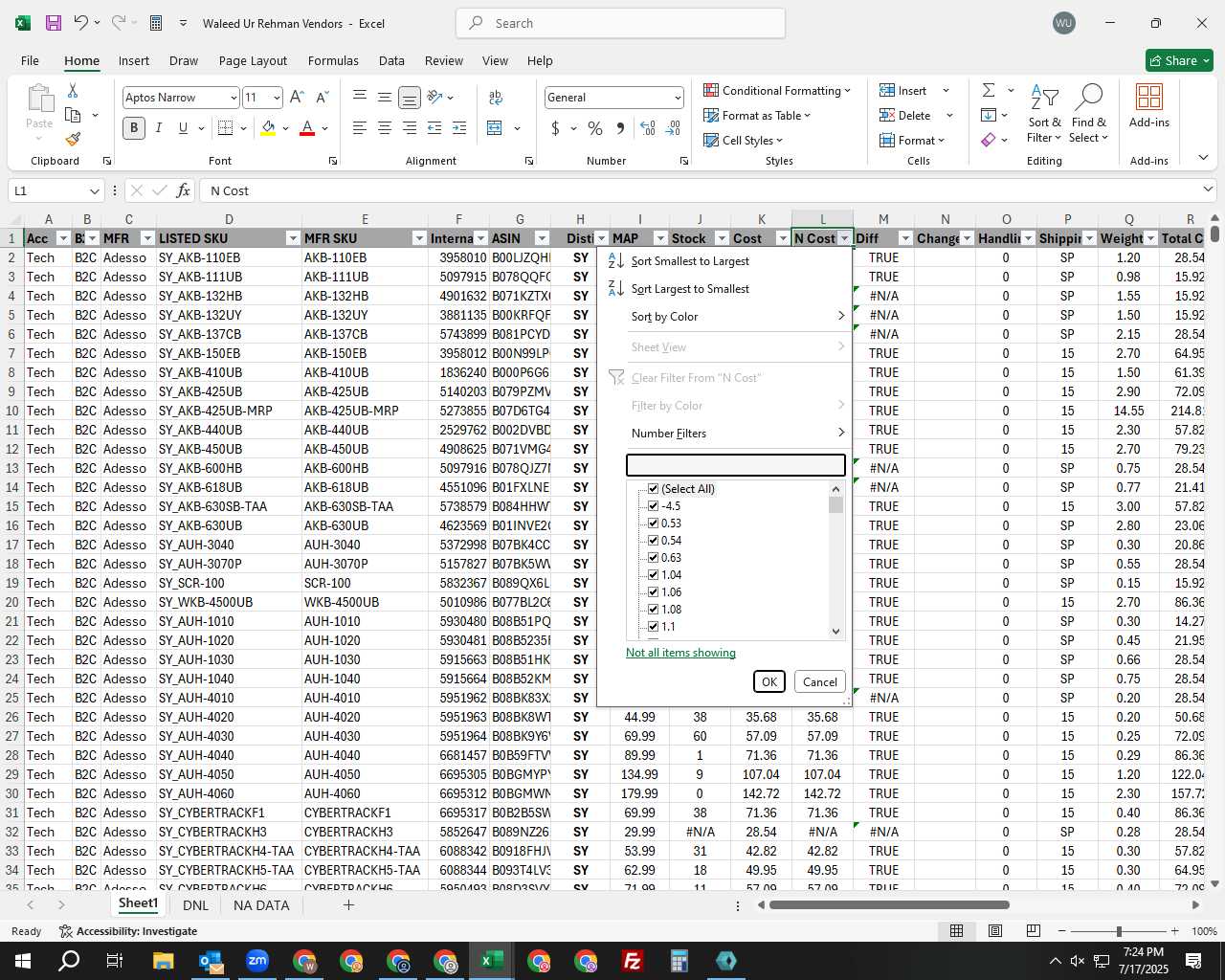Uncheck the 1.1 filter value
This screenshot has height=980, width=1225.
(654, 626)
